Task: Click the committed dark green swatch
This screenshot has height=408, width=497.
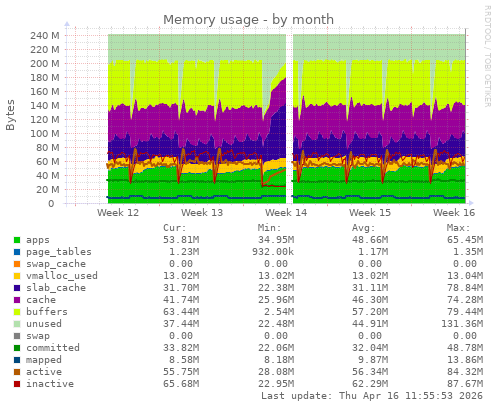Action: pyautogui.click(x=17, y=348)
